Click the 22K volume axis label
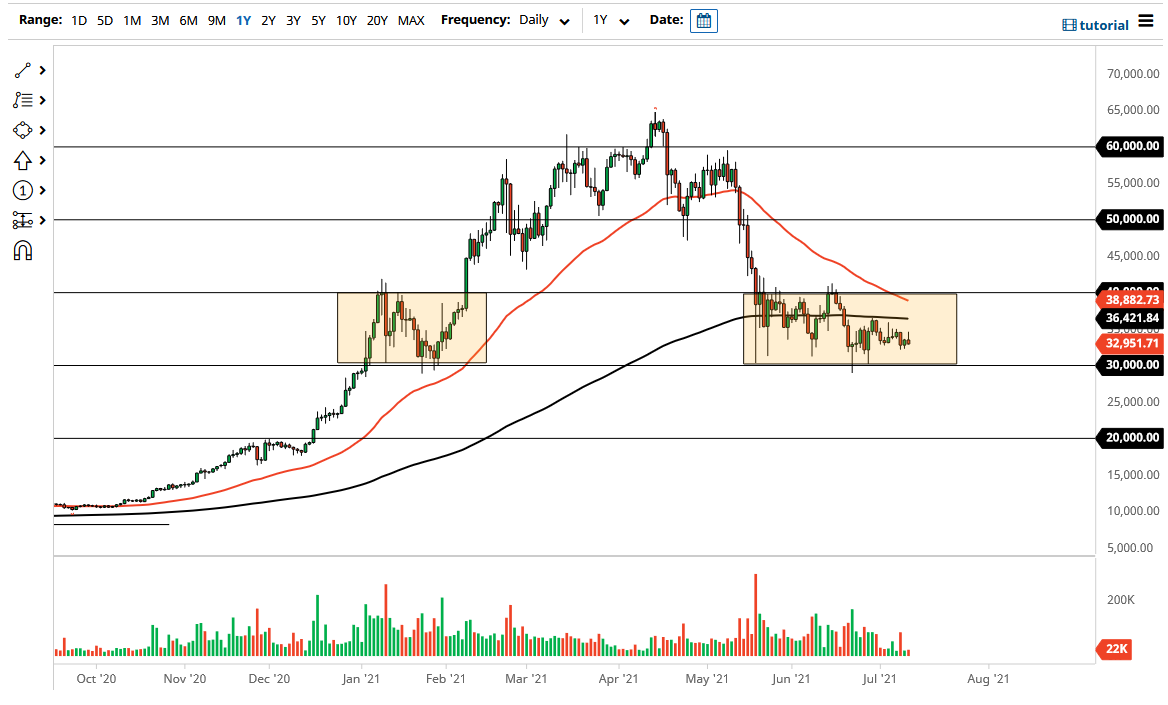The image size is (1168, 705). tap(1113, 650)
